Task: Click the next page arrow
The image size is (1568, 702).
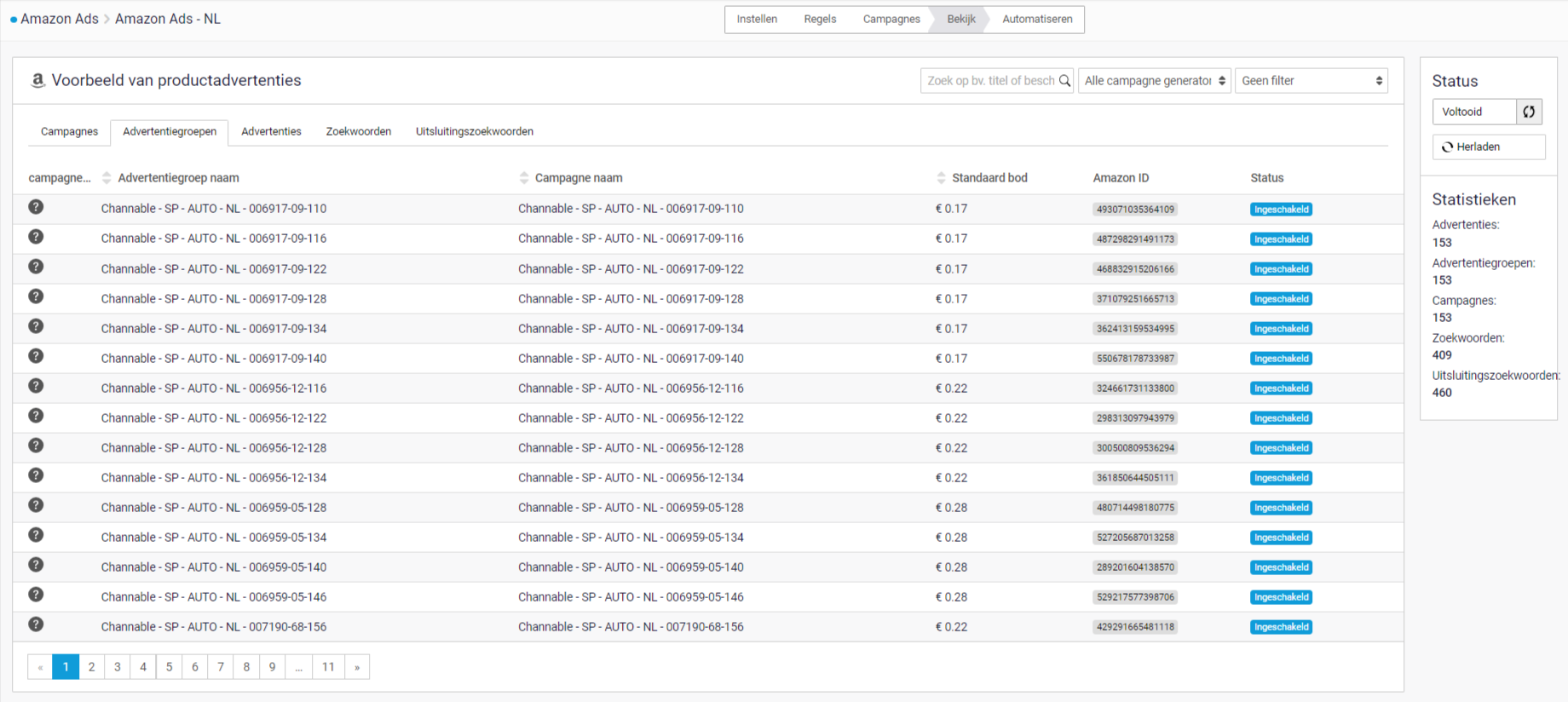Action: pyautogui.click(x=356, y=667)
